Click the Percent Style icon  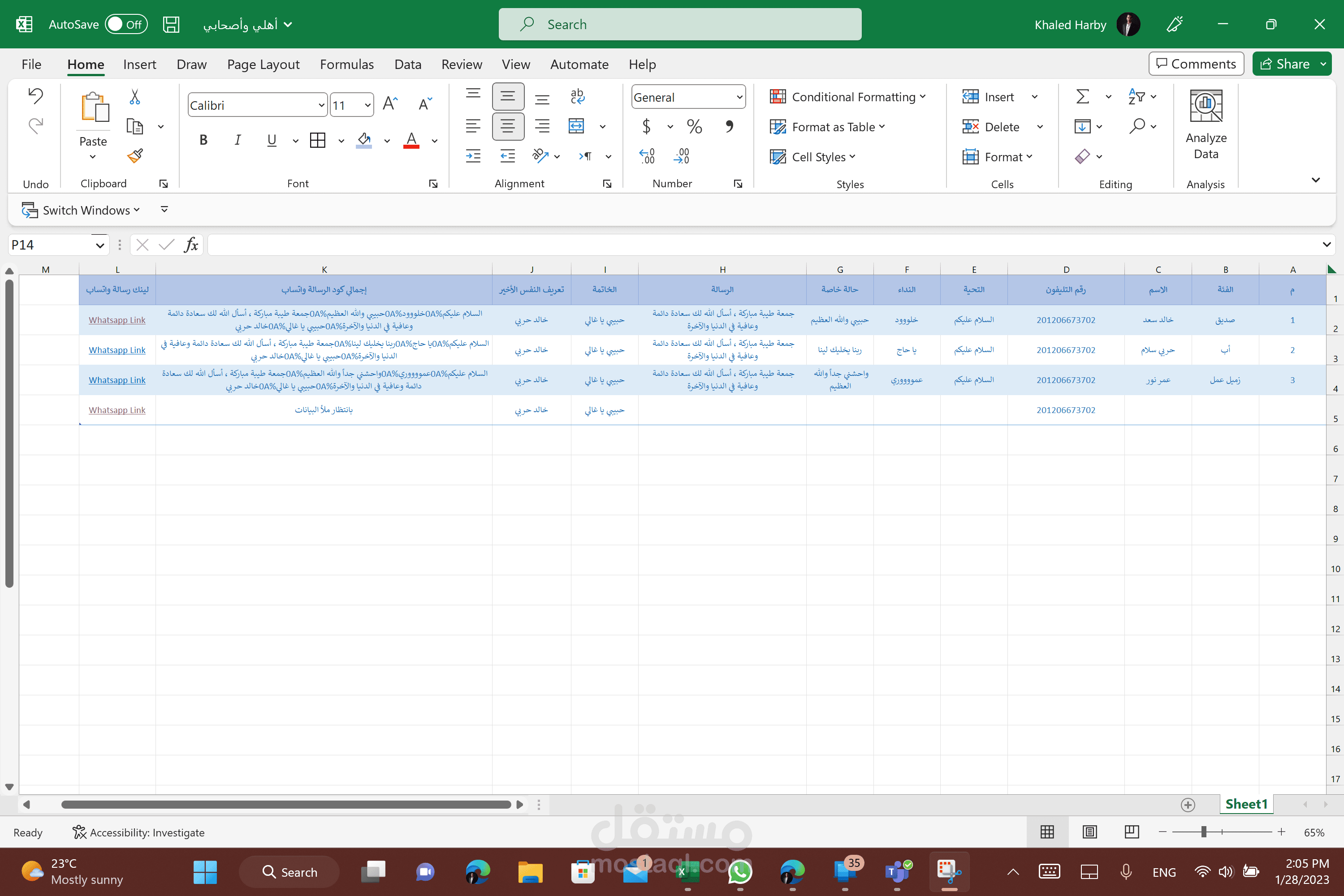click(x=694, y=126)
